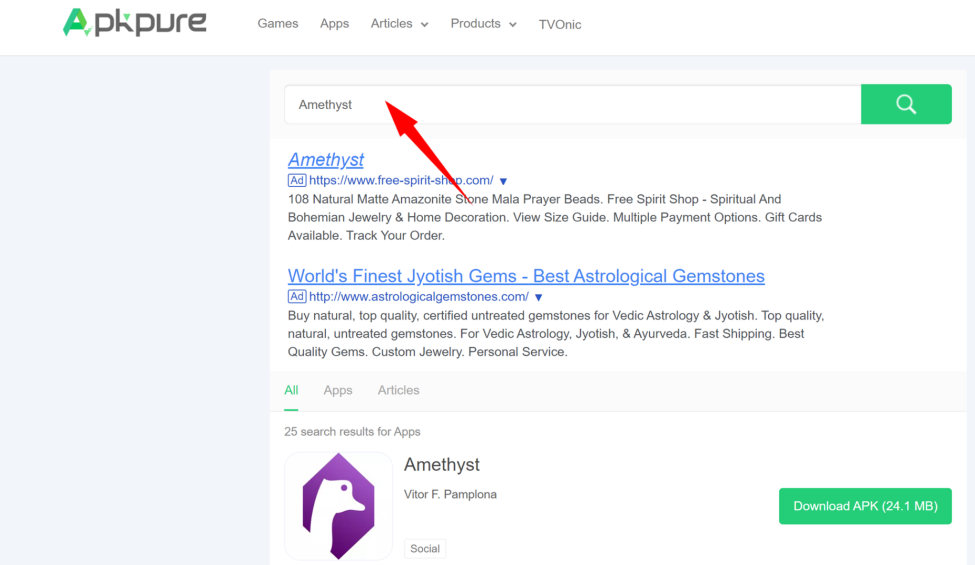Image resolution: width=975 pixels, height=565 pixels.
Task: Switch to the Articles results tab
Action: tap(399, 390)
